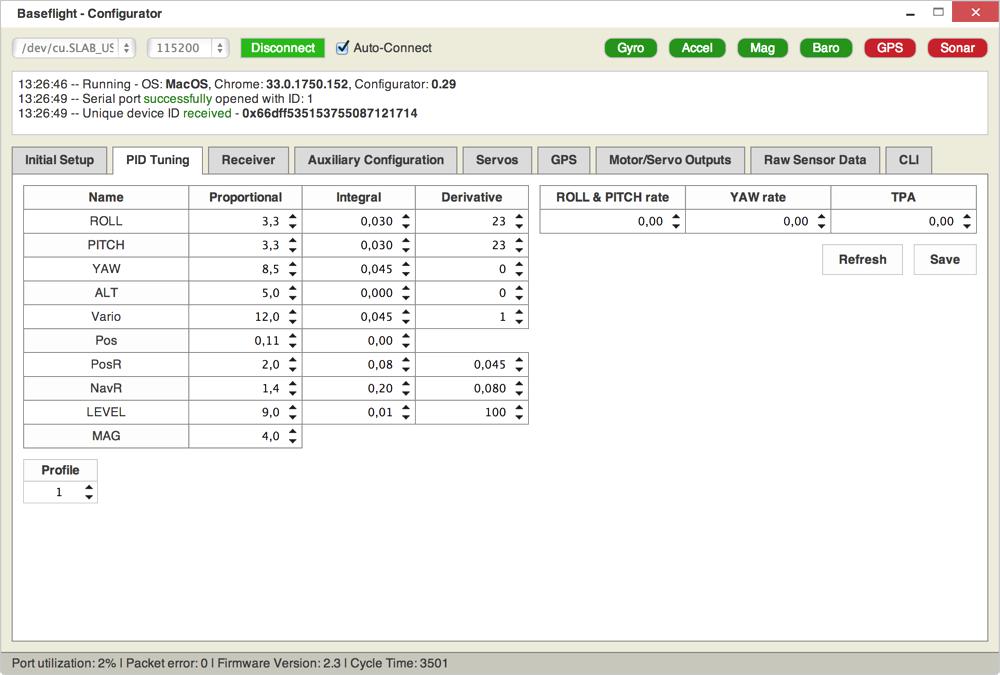Click the Mag sensor indicator
This screenshot has width=1000, height=675.
pos(762,48)
